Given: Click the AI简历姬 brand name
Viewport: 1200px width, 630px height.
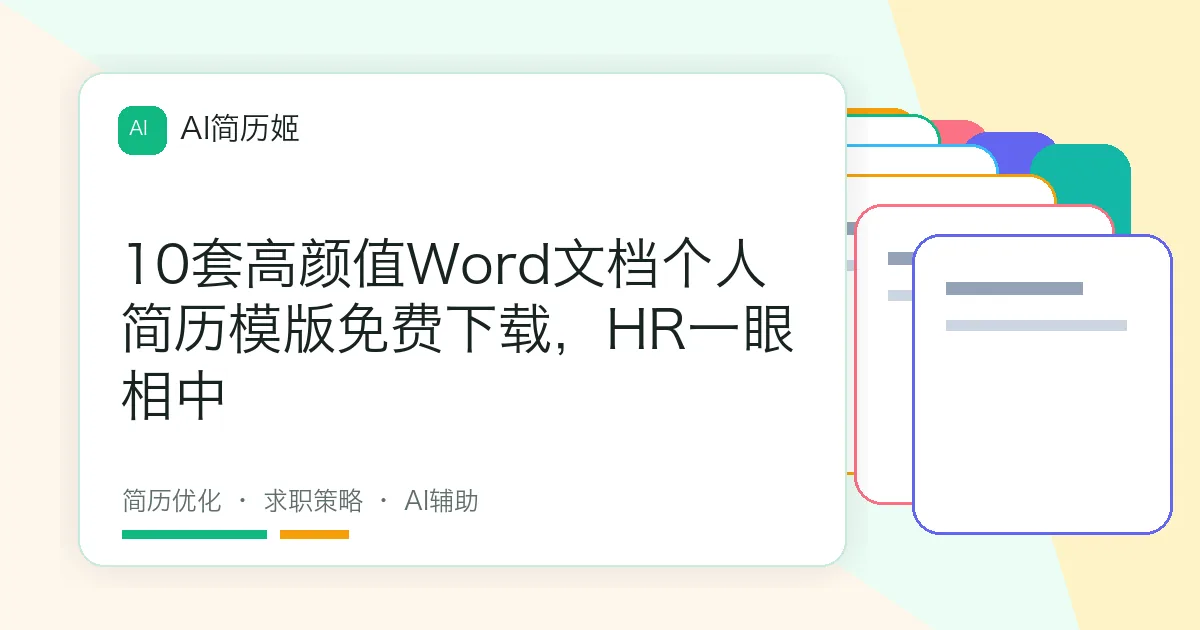Looking at the screenshot, I should click(x=239, y=129).
